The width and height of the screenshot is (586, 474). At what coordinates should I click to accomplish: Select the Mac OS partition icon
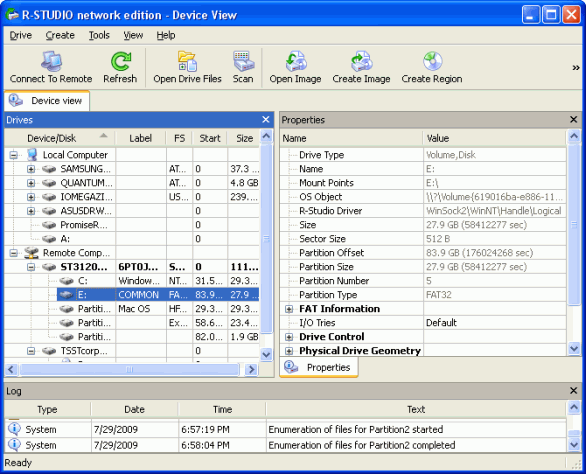[67, 309]
